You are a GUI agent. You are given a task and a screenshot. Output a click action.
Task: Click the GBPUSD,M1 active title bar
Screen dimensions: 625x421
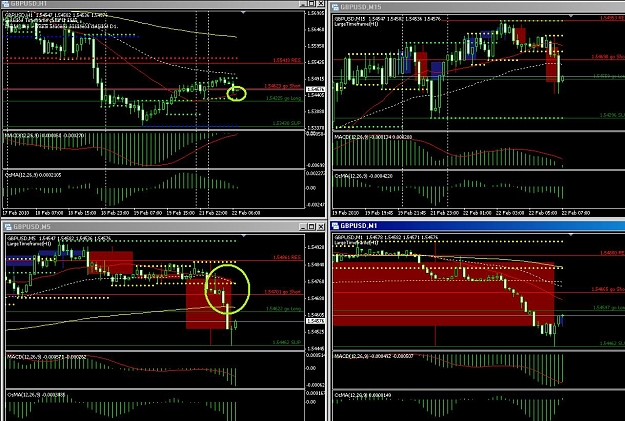pyautogui.click(x=478, y=226)
